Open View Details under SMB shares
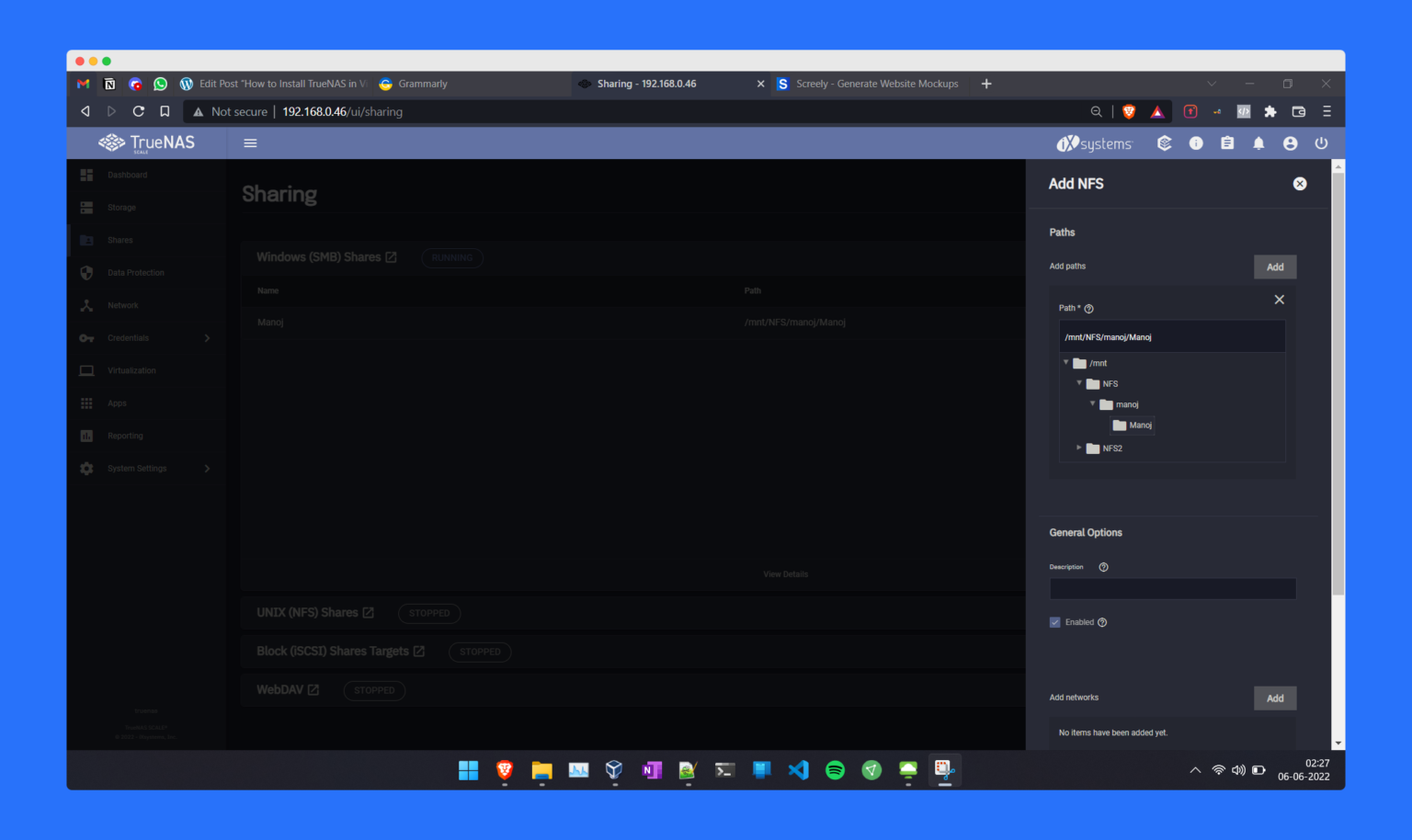1412x840 pixels. 785,573
